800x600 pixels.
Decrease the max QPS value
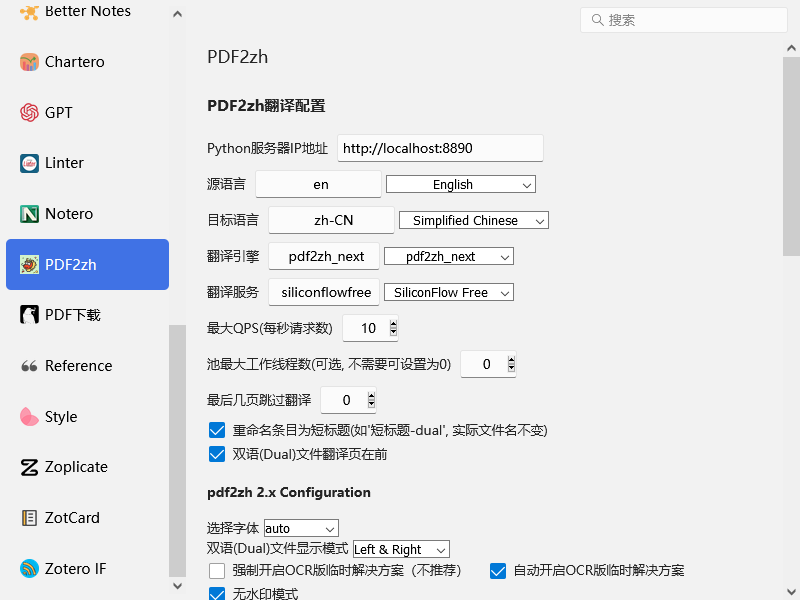(393, 332)
